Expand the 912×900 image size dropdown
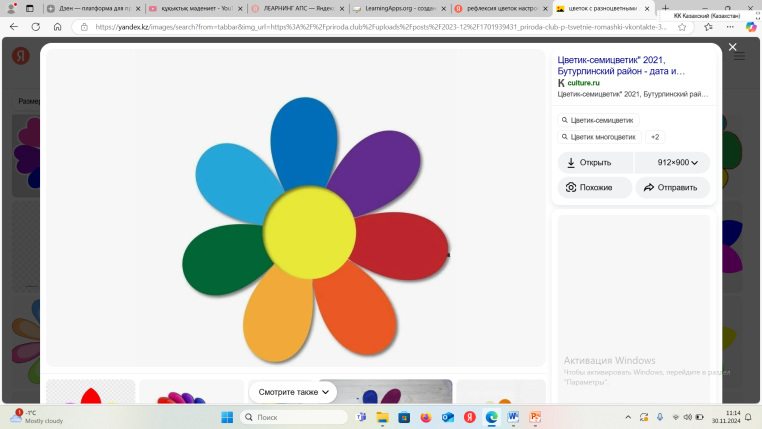 click(x=677, y=162)
